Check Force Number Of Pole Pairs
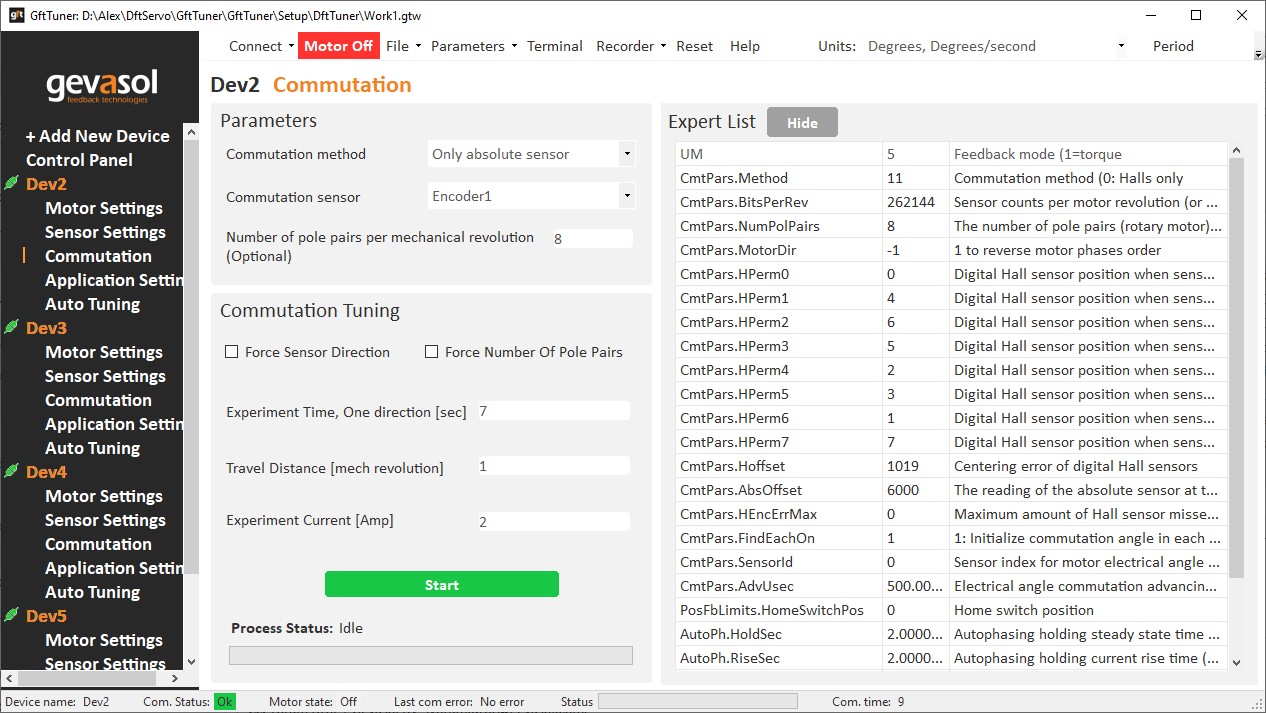The width and height of the screenshot is (1266, 713). [432, 352]
